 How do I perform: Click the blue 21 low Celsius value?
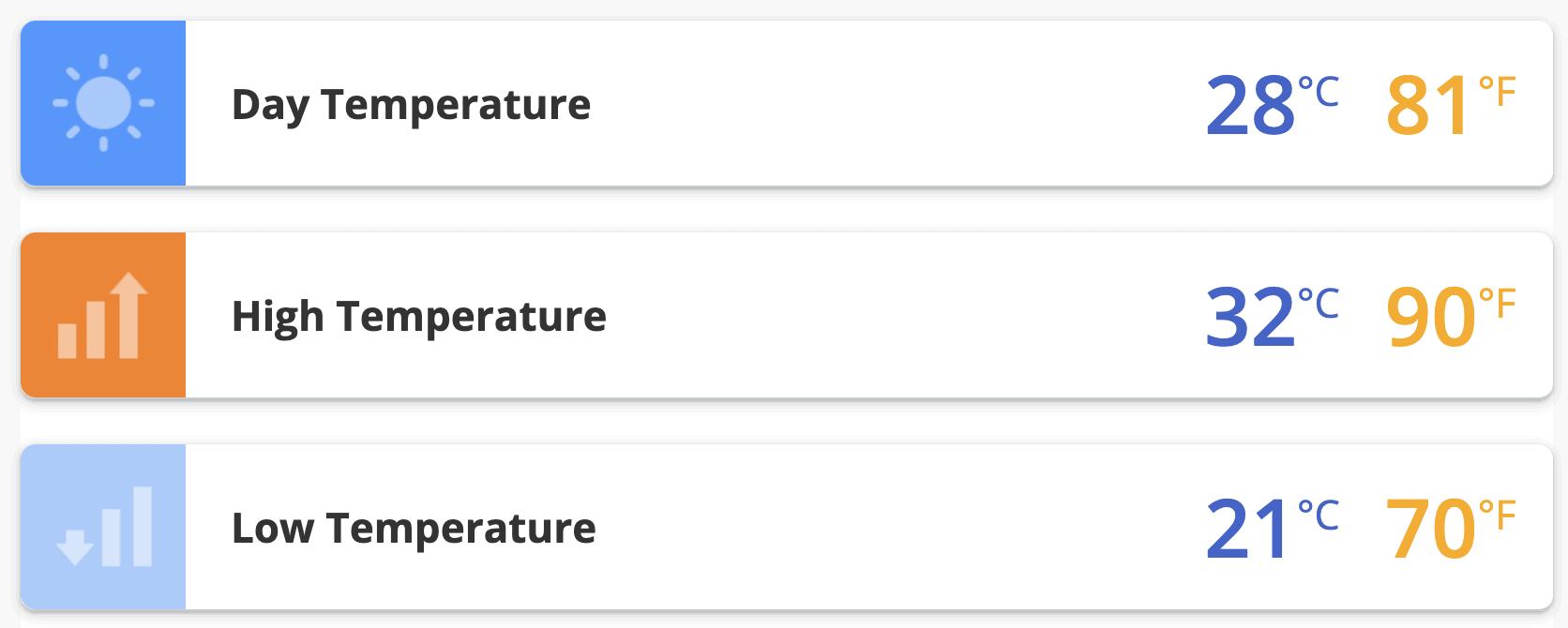(x=1247, y=531)
